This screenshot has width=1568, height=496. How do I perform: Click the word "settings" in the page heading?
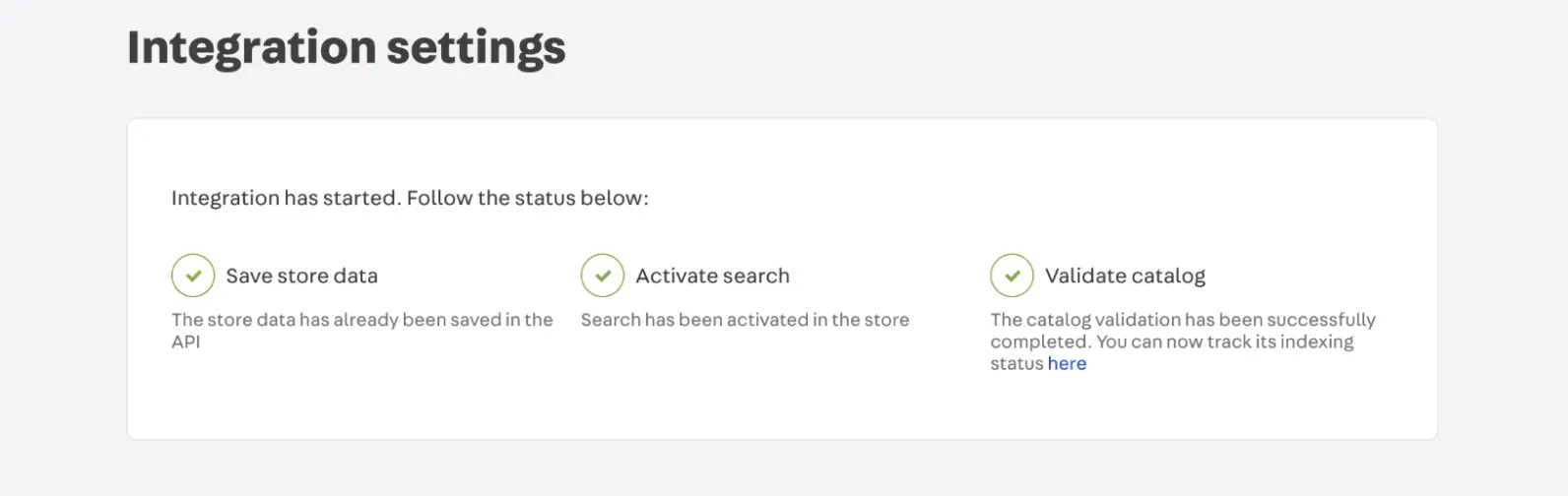(x=476, y=47)
